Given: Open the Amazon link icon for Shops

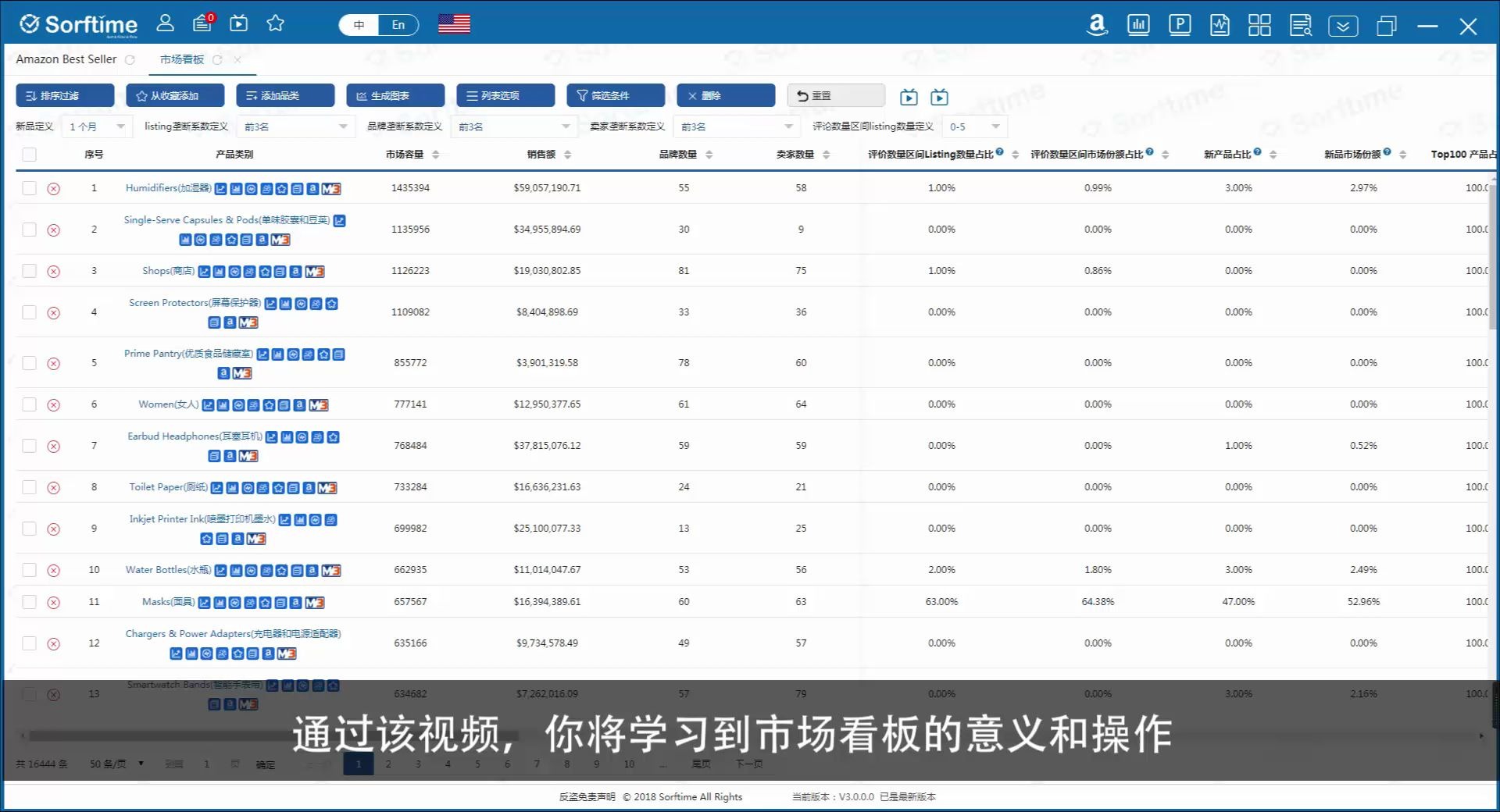Looking at the screenshot, I should (x=295, y=272).
